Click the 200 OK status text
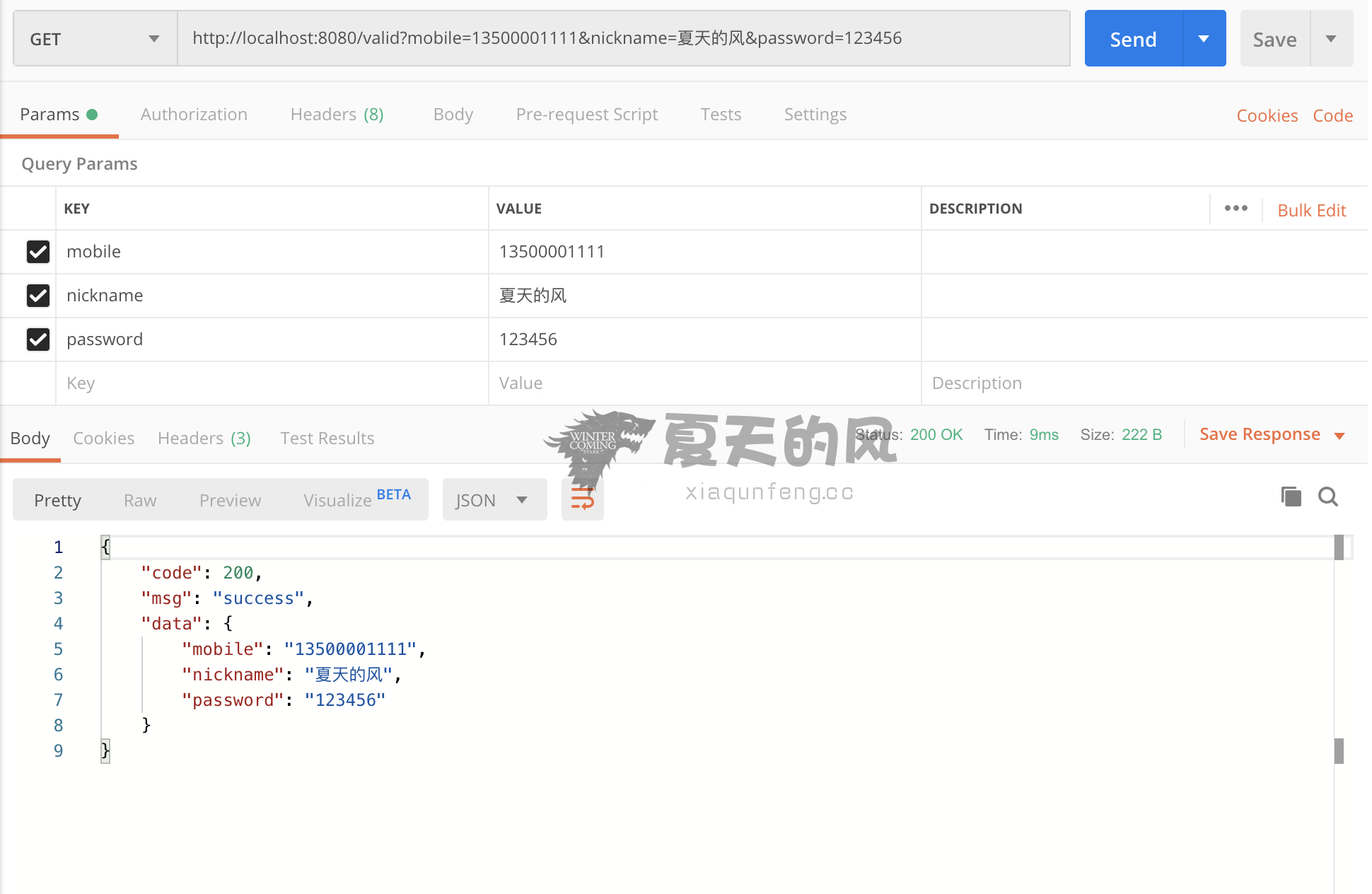The image size is (1372, 894). [936, 434]
